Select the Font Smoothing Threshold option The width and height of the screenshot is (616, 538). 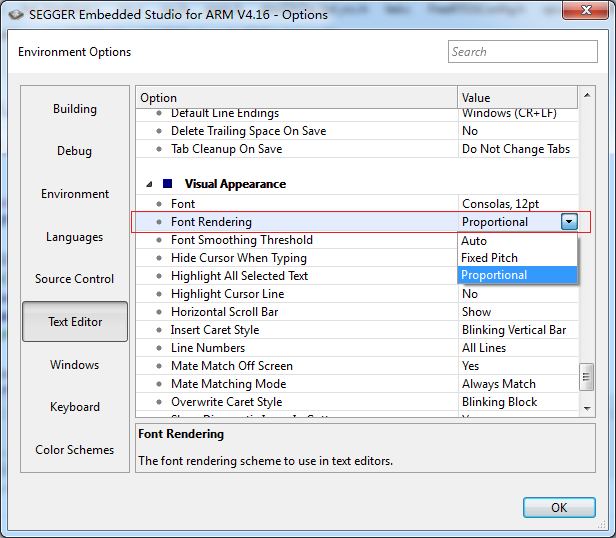(x=297, y=240)
